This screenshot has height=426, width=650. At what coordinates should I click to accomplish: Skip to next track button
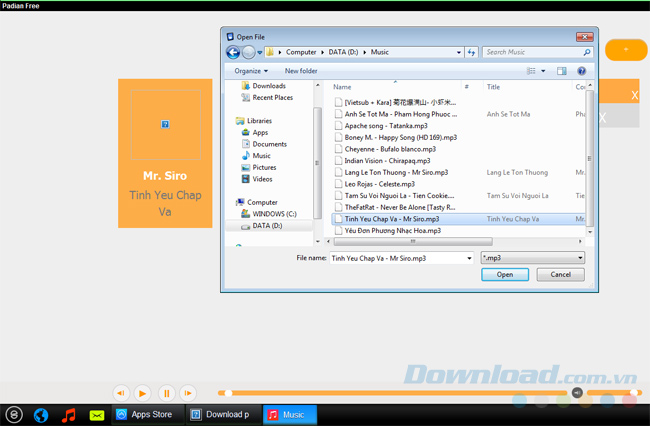[188, 394]
